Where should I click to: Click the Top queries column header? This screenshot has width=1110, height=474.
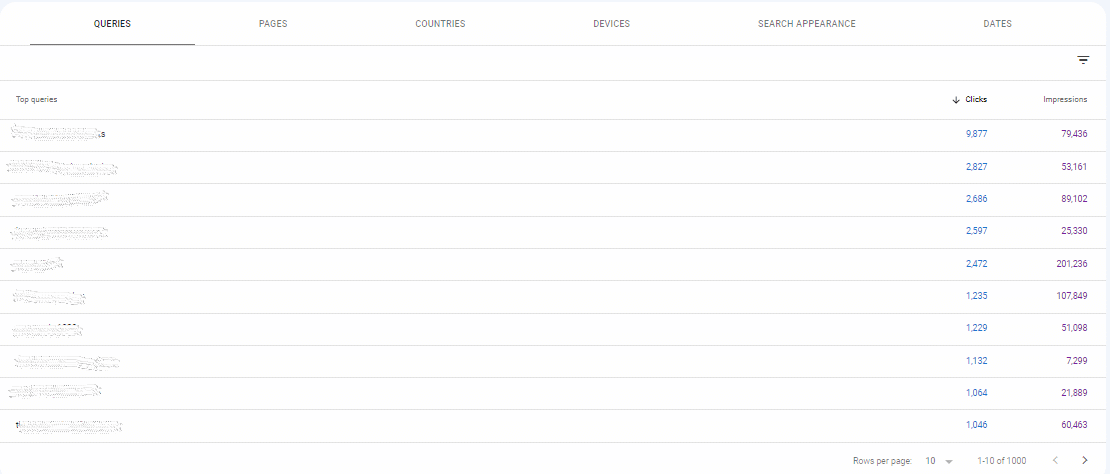click(37, 100)
